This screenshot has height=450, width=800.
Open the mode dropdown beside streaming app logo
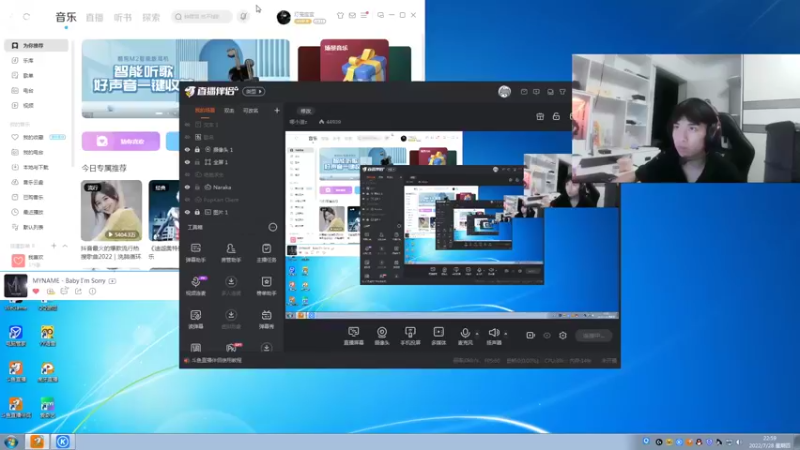coord(254,91)
